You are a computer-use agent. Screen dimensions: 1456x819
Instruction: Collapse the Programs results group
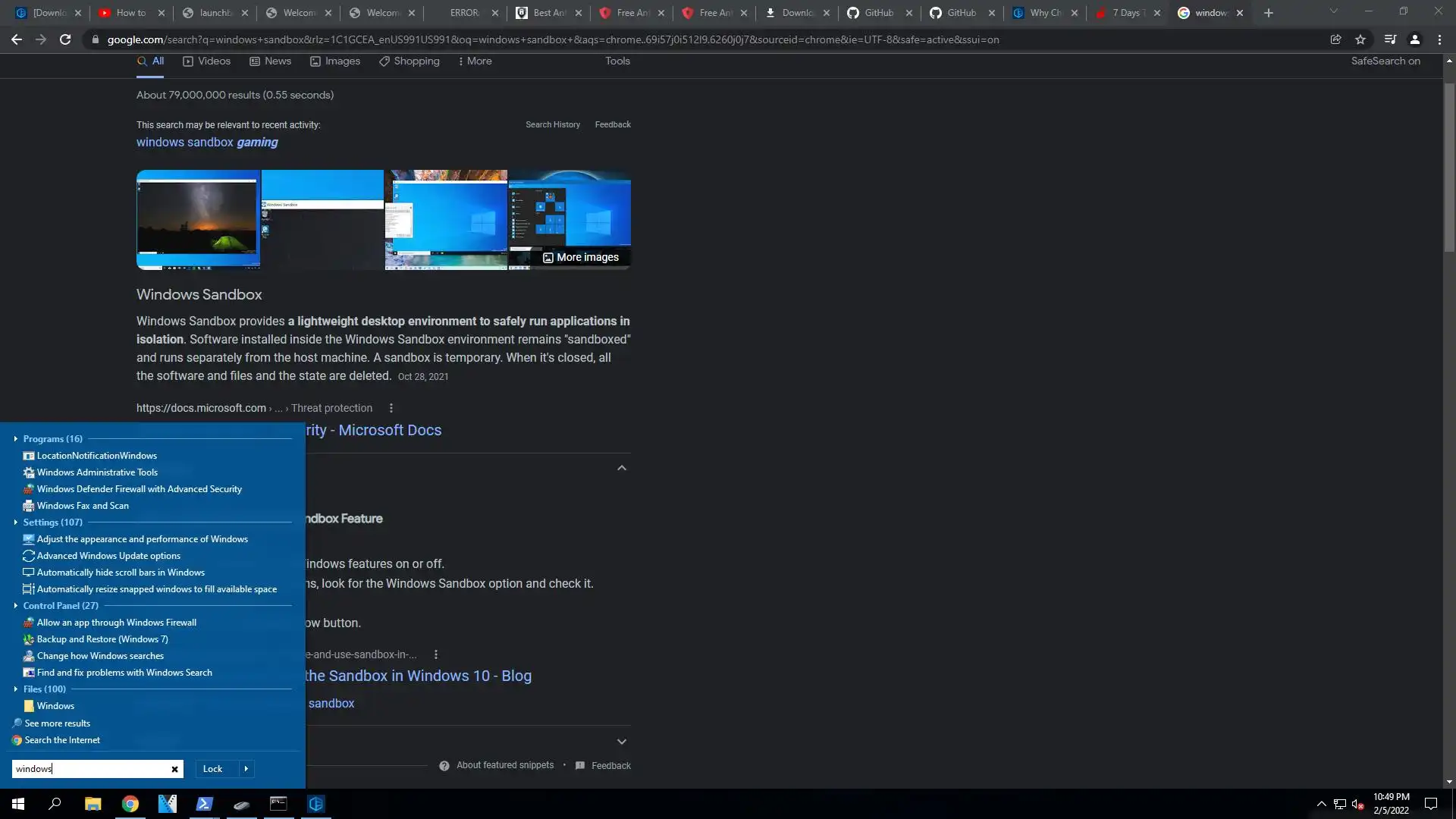click(x=15, y=439)
